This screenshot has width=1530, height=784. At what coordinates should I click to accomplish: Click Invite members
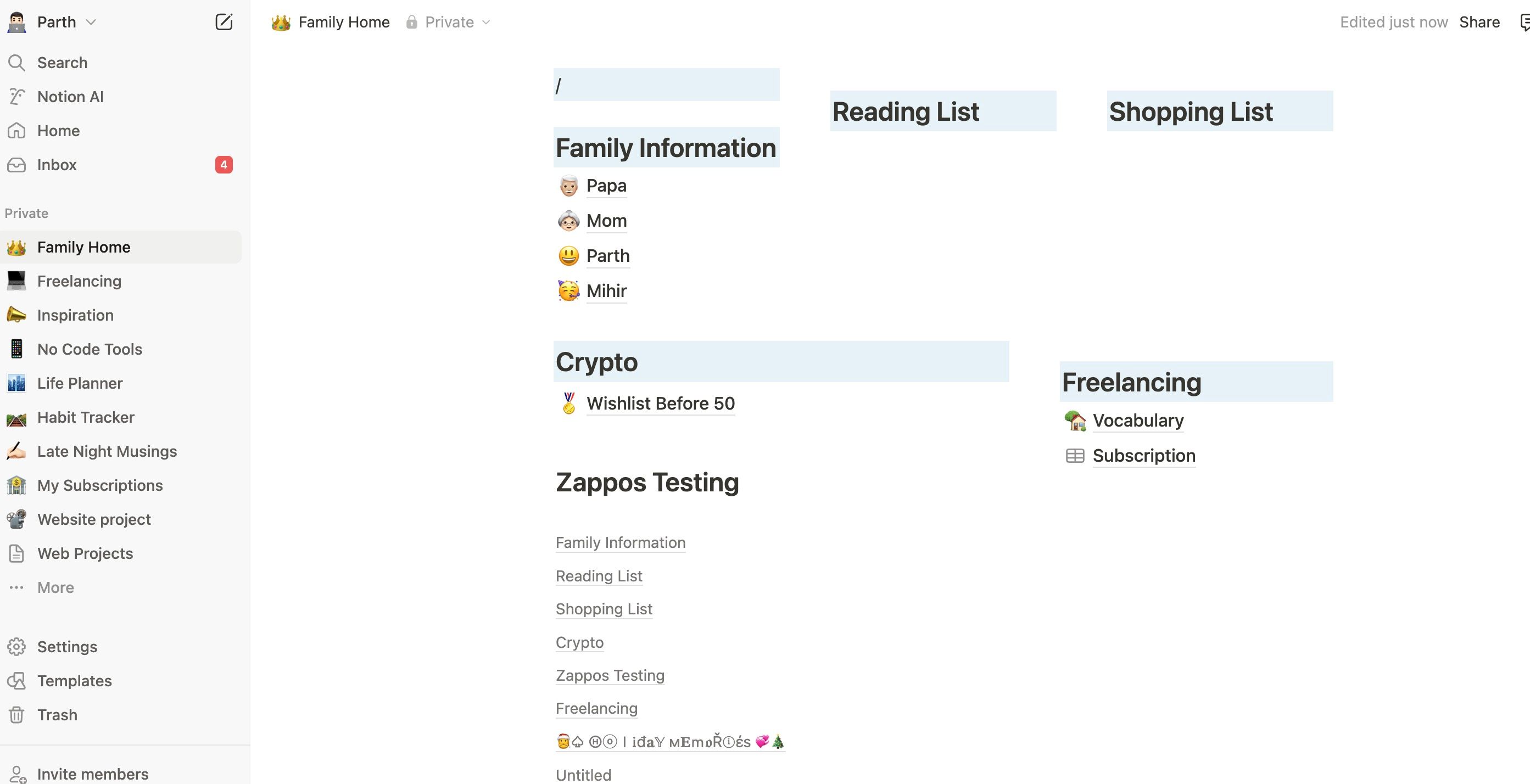click(x=93, y=774)
